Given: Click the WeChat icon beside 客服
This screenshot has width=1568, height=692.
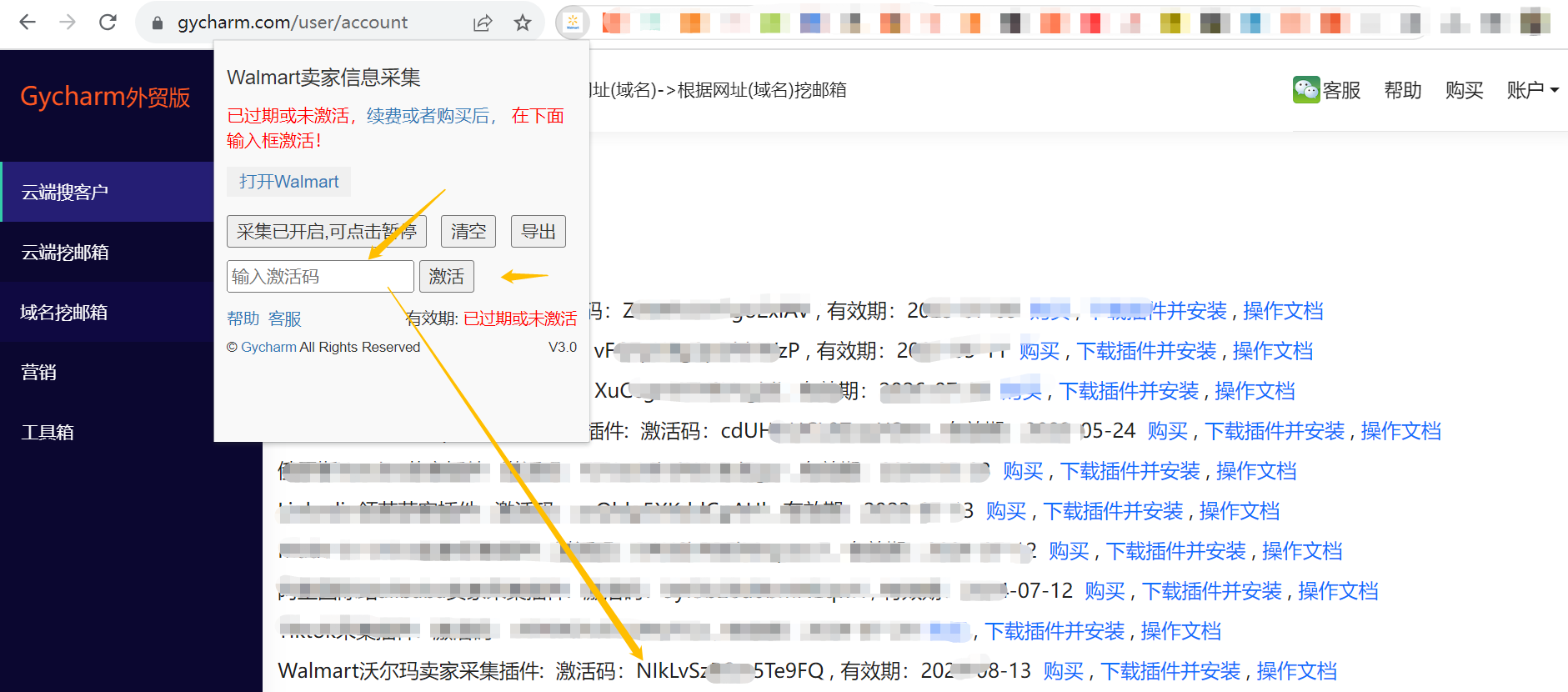Looking at the screenshot, I should [1306, 89].
